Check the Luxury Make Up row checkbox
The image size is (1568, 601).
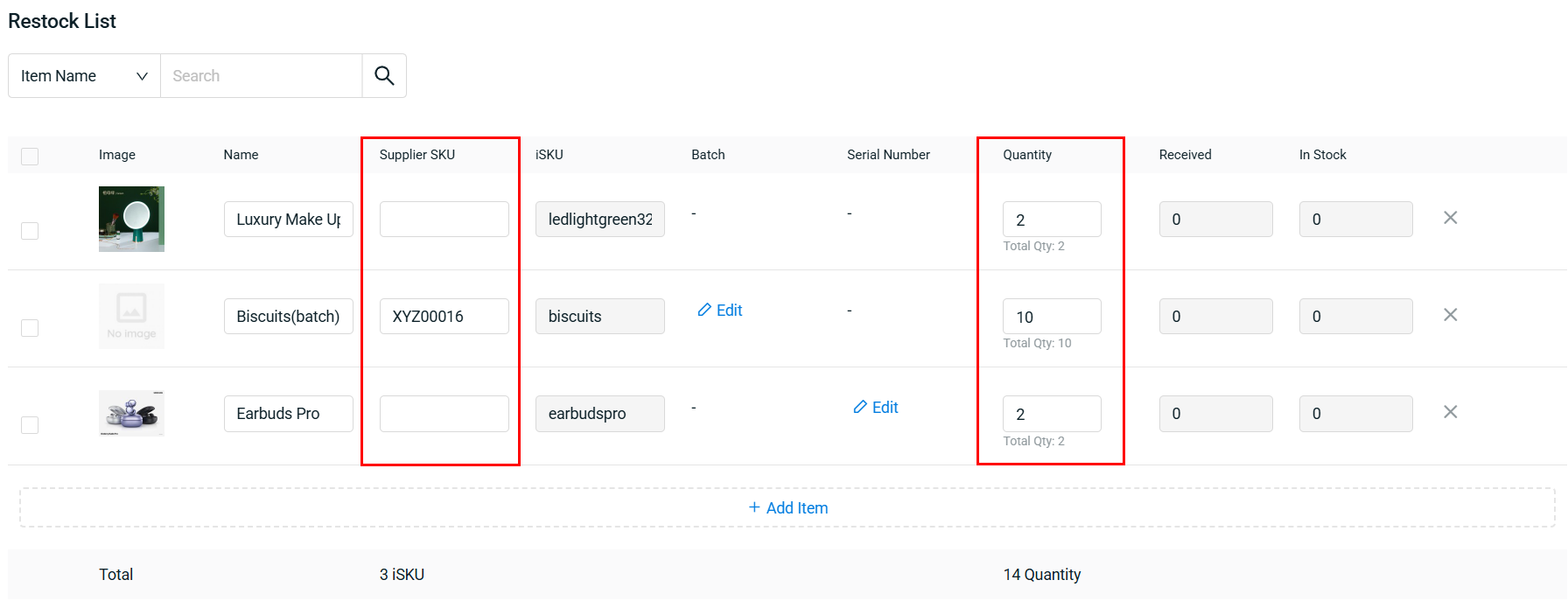30,231
